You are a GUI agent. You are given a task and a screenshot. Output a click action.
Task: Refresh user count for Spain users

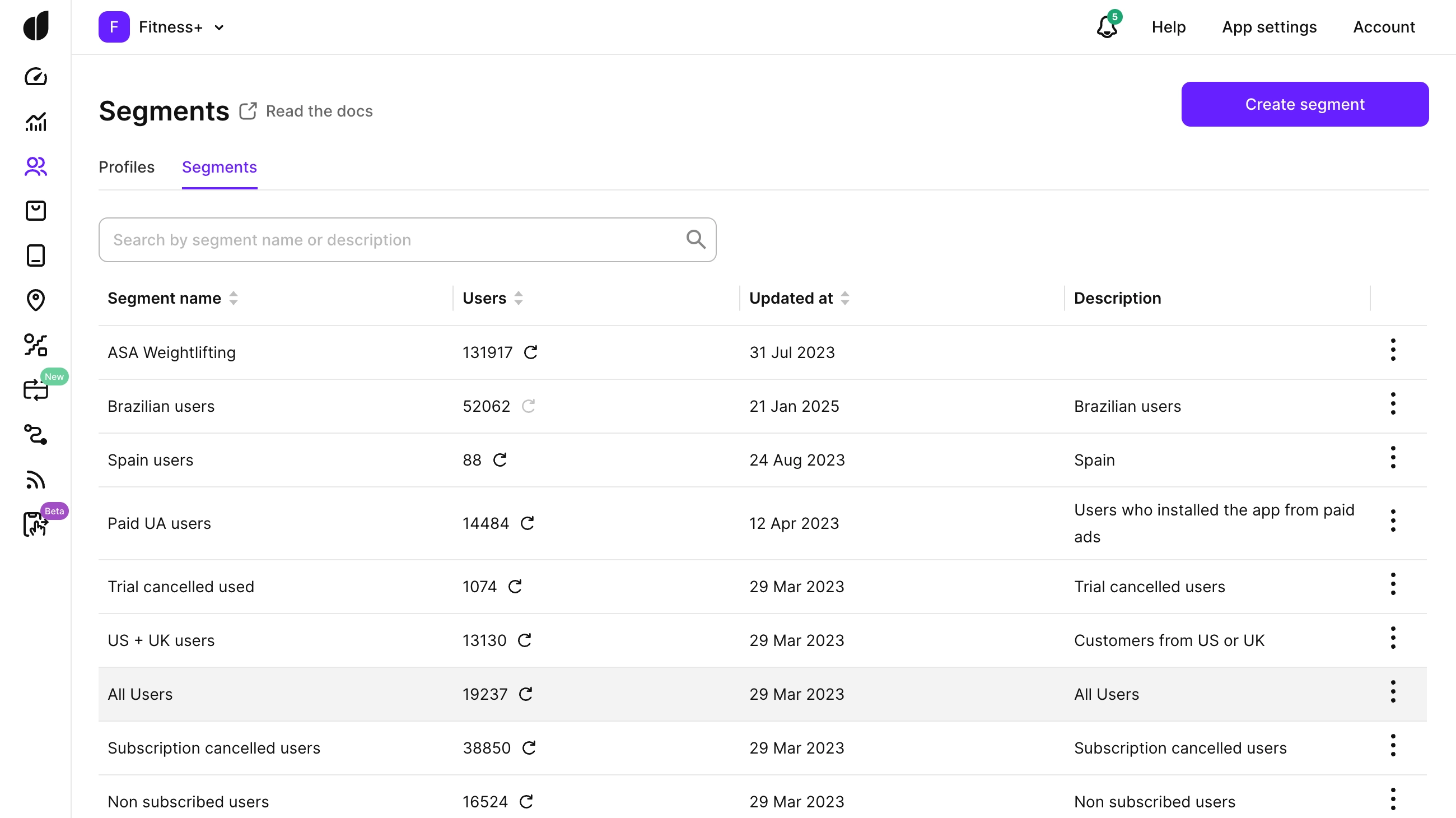pos(500,460)
